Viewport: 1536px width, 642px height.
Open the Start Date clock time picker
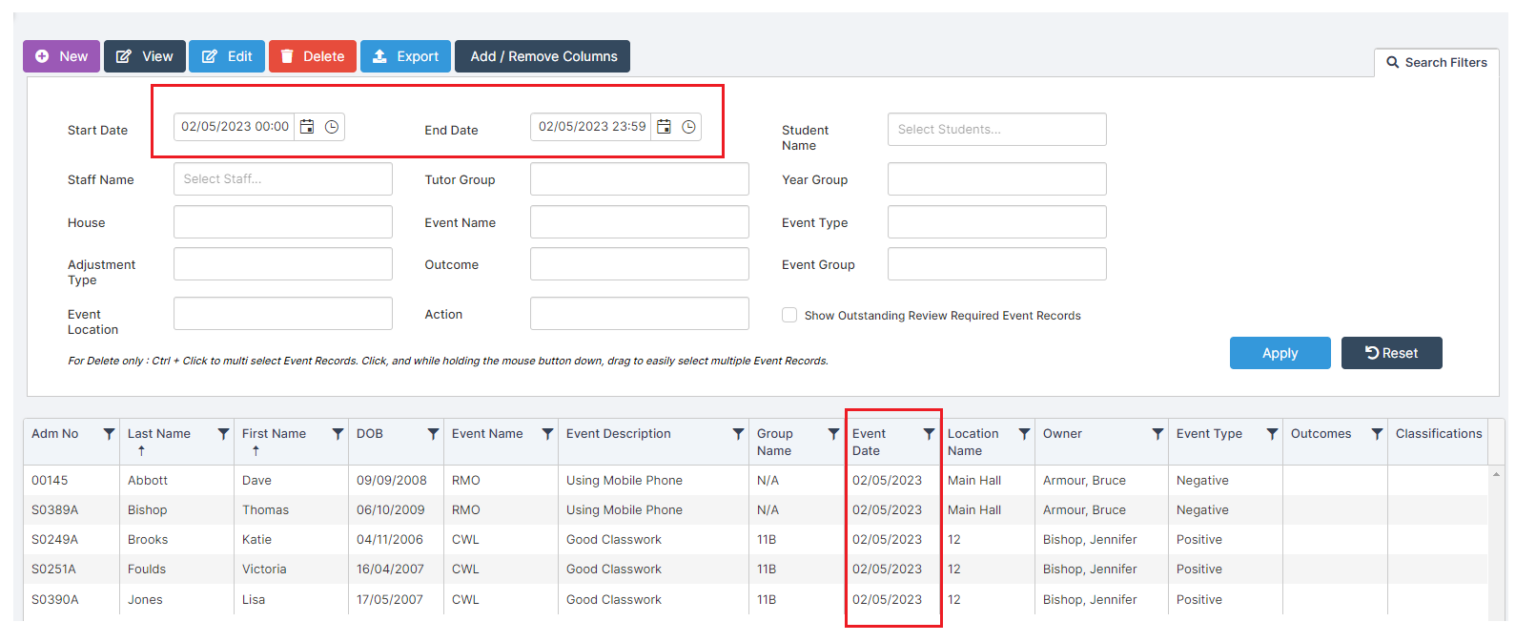click(333, 126)
